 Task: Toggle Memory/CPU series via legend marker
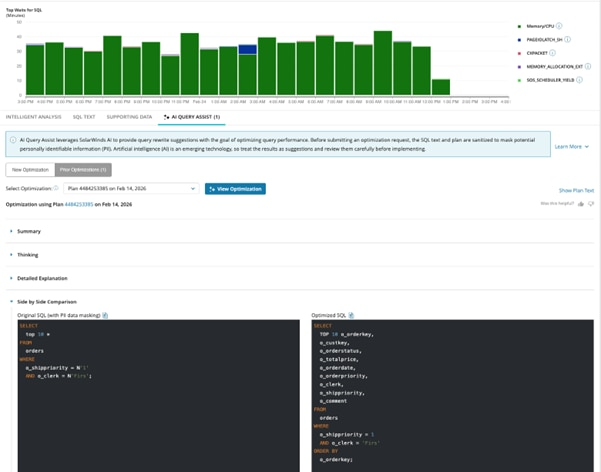point(520,26)
